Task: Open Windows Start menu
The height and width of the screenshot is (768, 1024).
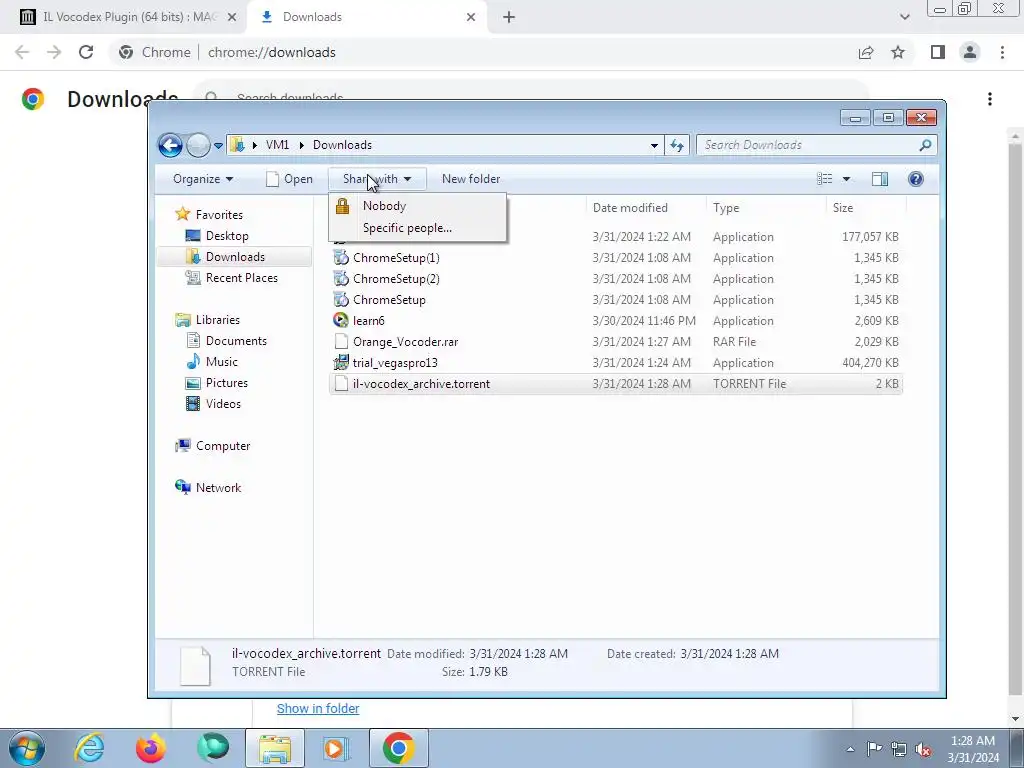Action: (x=26, y=748)
